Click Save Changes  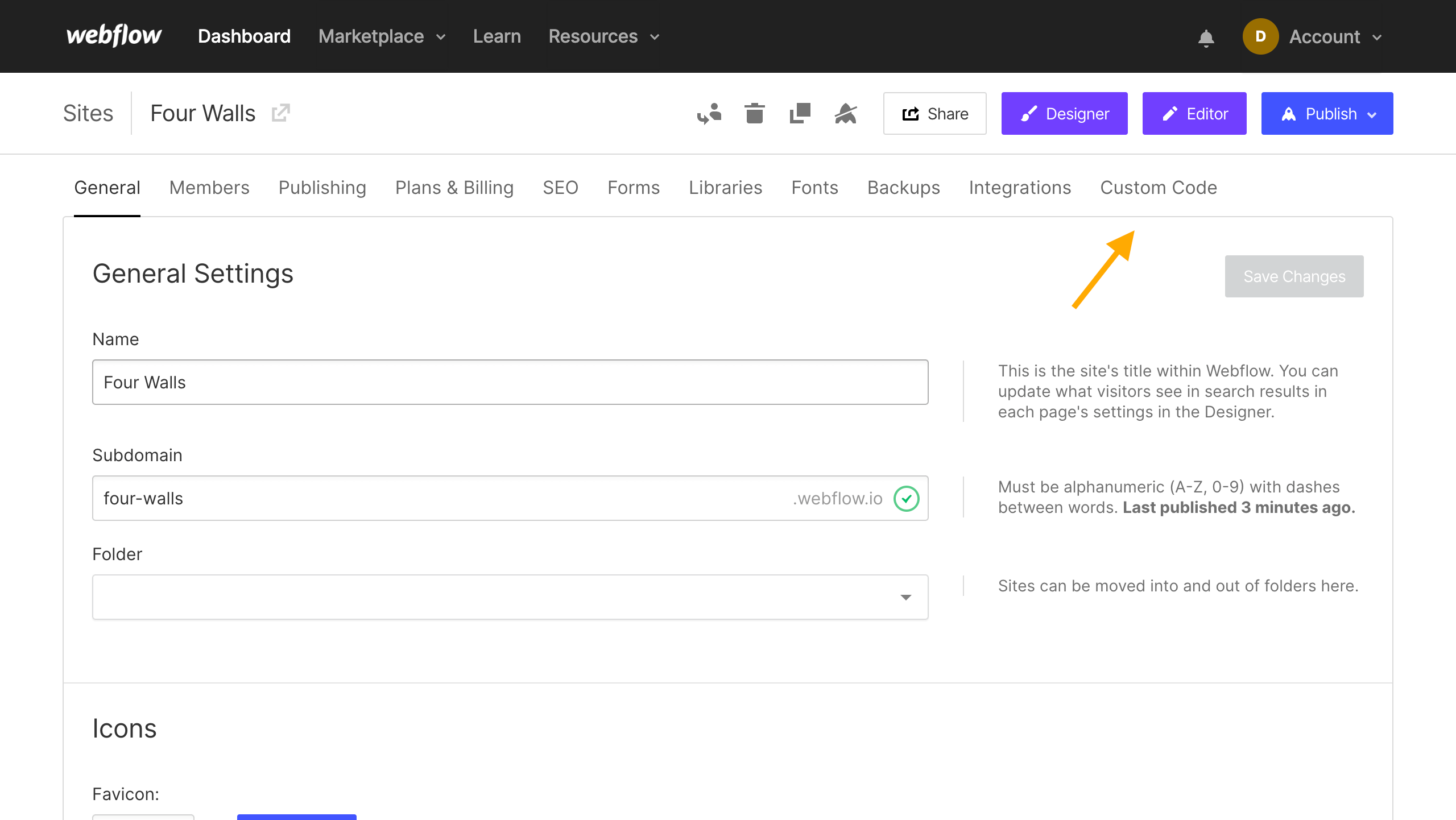pos(1294,276)
